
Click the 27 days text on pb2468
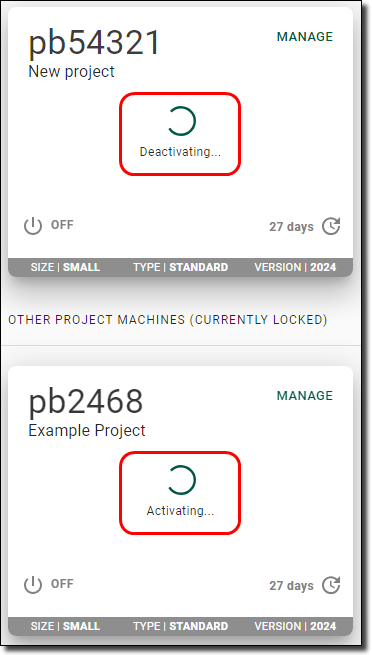(x=291, y=585)
